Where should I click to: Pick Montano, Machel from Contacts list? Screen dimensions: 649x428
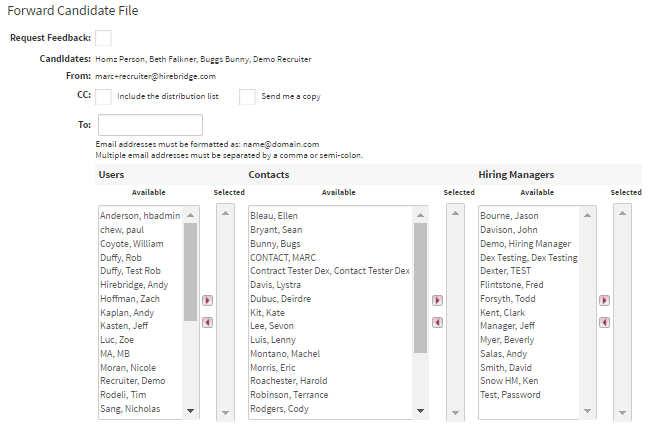pos(285,354)
